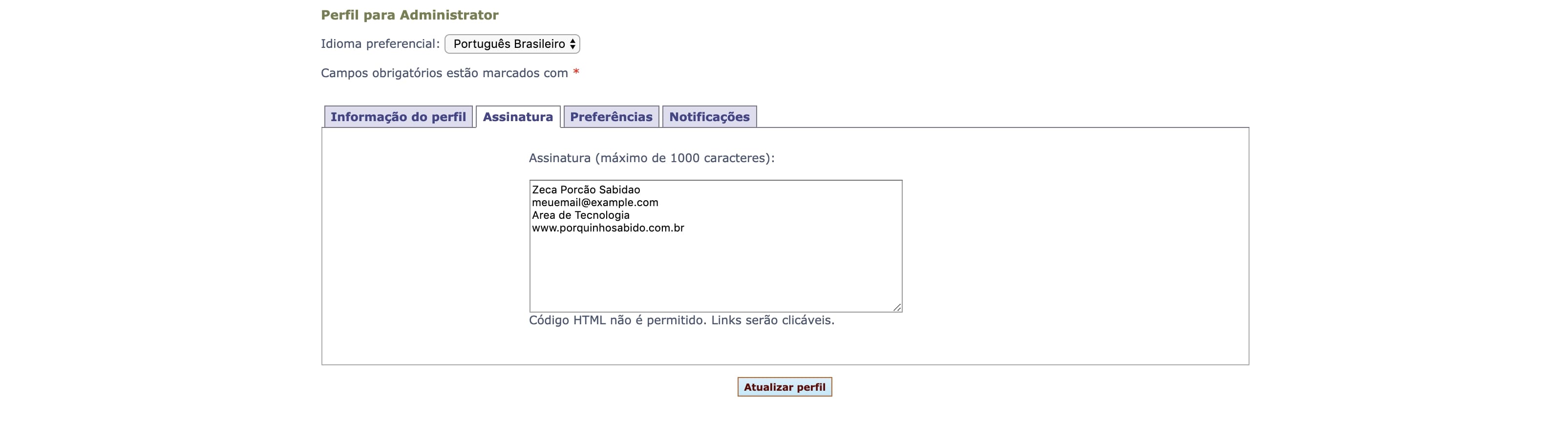Click the arrows on Português Brasileiro selector
Image resolution: width=1568 pixels, height=421 pixels.
pyautogui.click(x=572, y=44)
